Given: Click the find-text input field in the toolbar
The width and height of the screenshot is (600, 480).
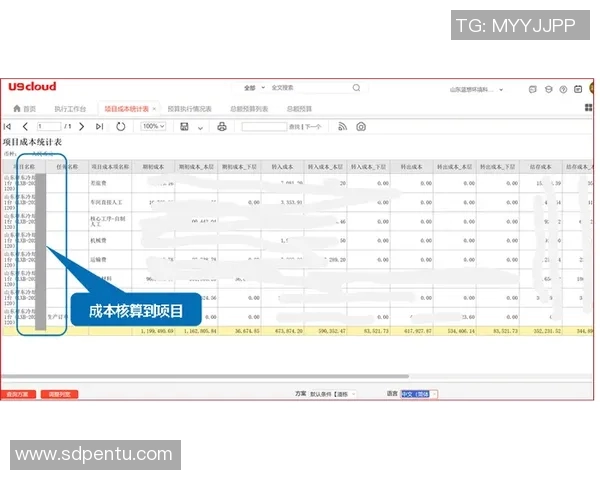Looking at the screenshot, I should tap(264, 127).
